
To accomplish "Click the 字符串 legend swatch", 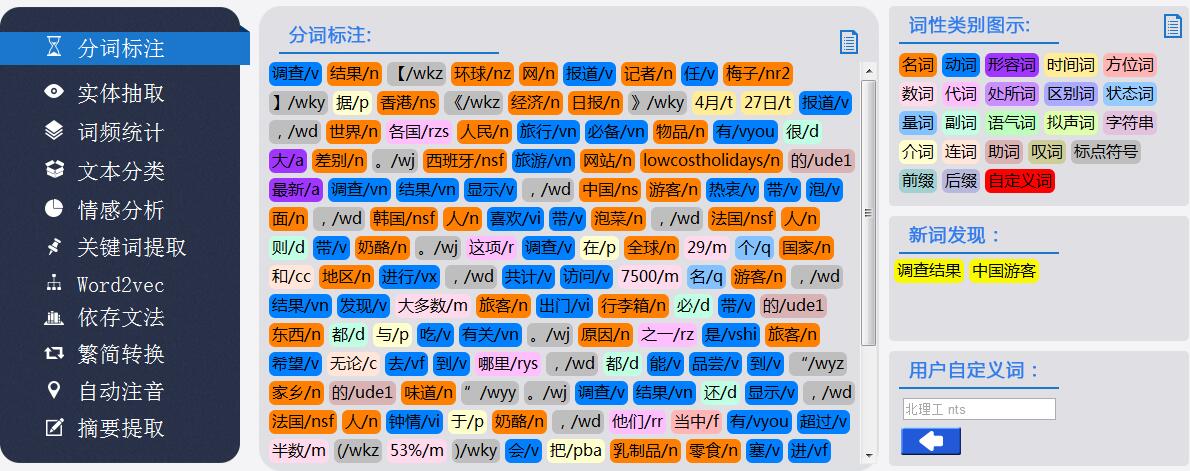I will pyautogui.click(x=1129, y=123).
